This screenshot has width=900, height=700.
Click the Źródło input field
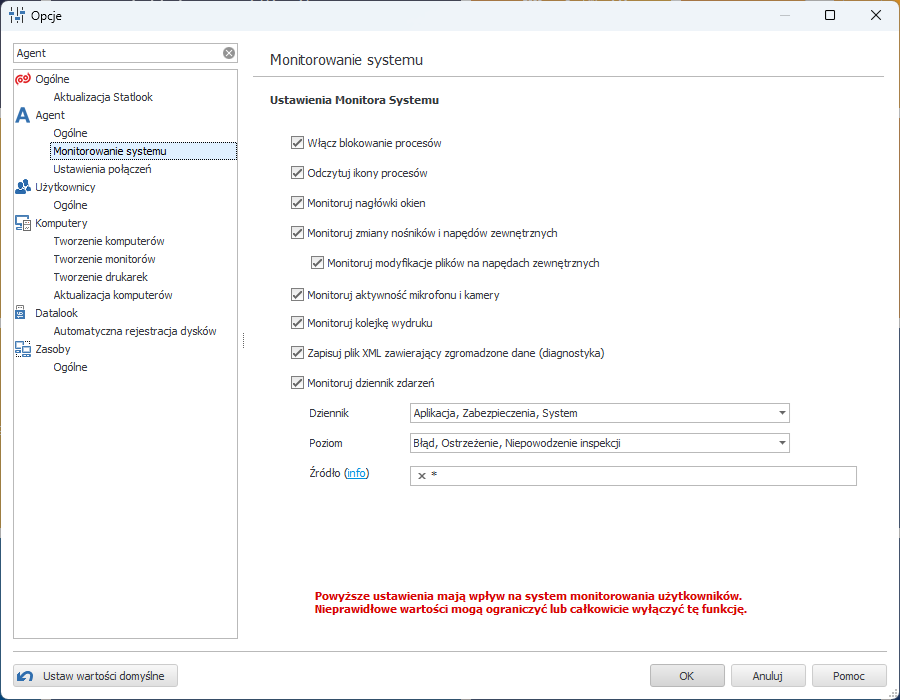640,476
